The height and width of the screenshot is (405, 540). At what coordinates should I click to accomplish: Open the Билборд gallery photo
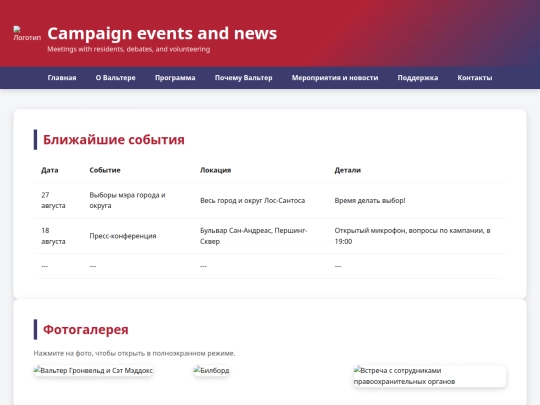click(211, 371)
